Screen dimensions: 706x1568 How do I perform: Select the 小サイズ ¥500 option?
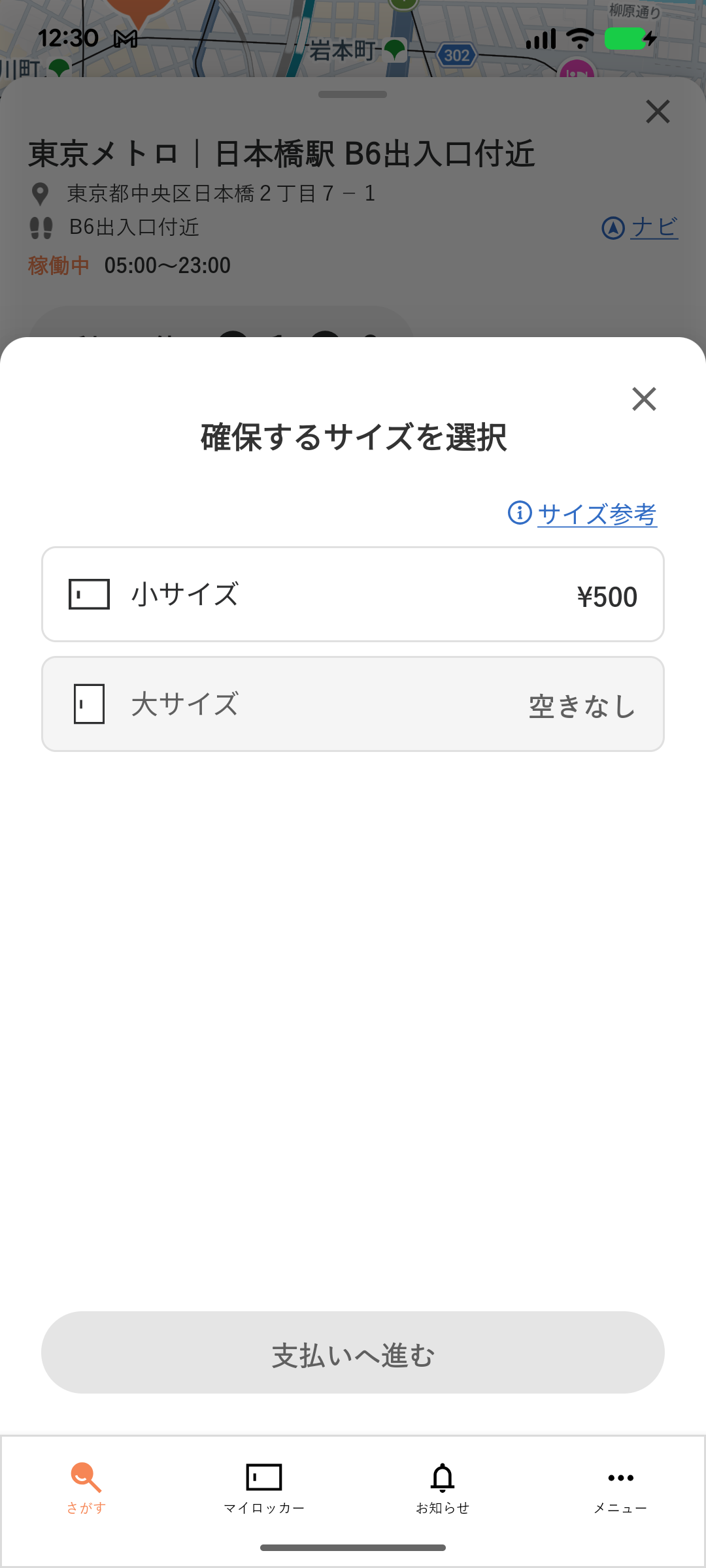(353, 595)
